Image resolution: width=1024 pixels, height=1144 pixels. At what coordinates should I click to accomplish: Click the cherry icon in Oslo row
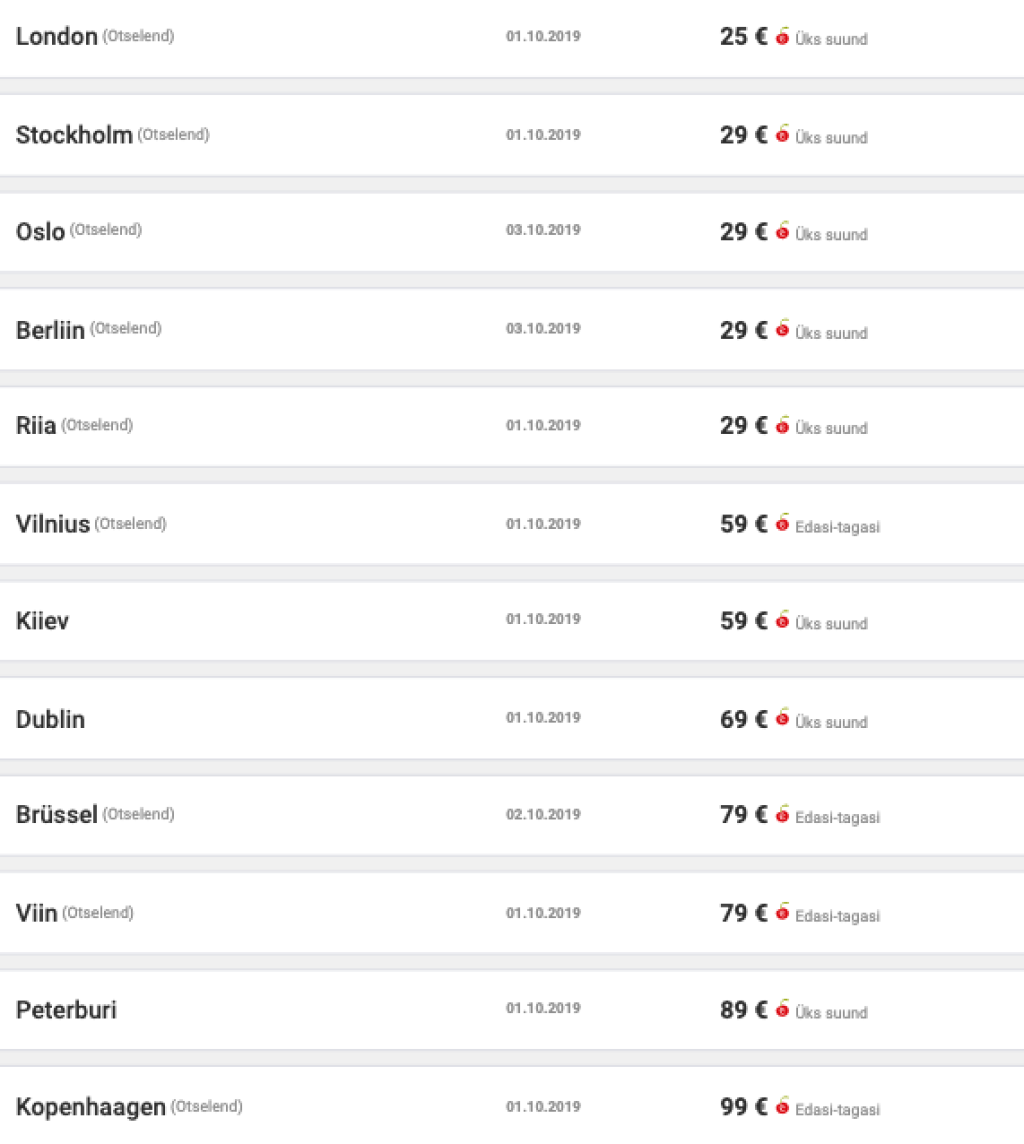coord(782,232)
